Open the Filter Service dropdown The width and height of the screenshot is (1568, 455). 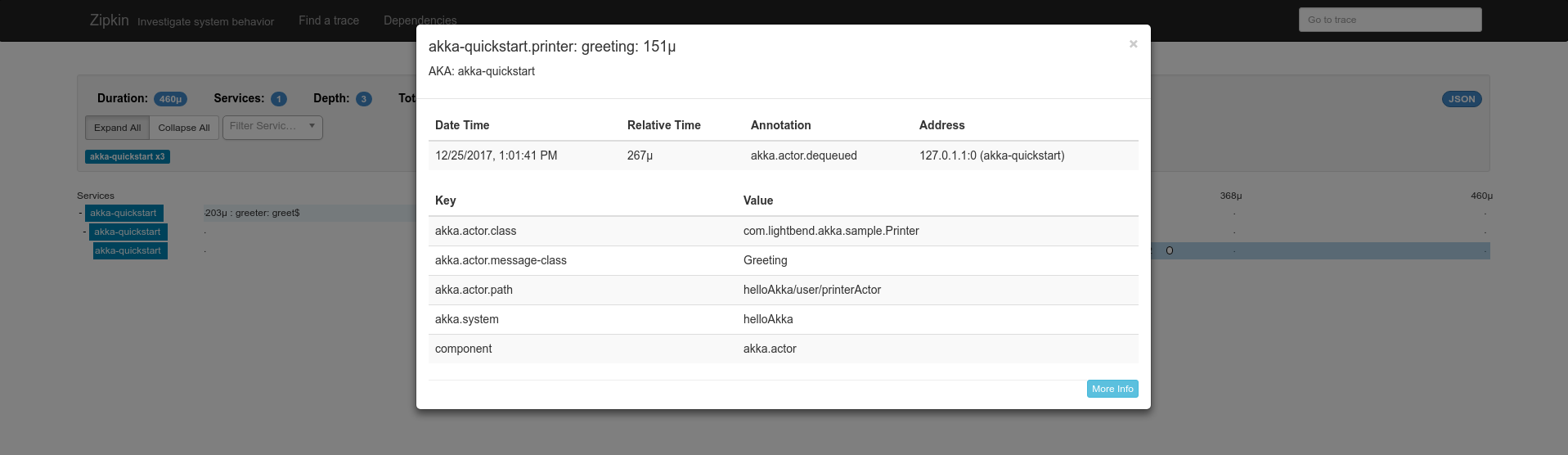(x=272, y=127)
